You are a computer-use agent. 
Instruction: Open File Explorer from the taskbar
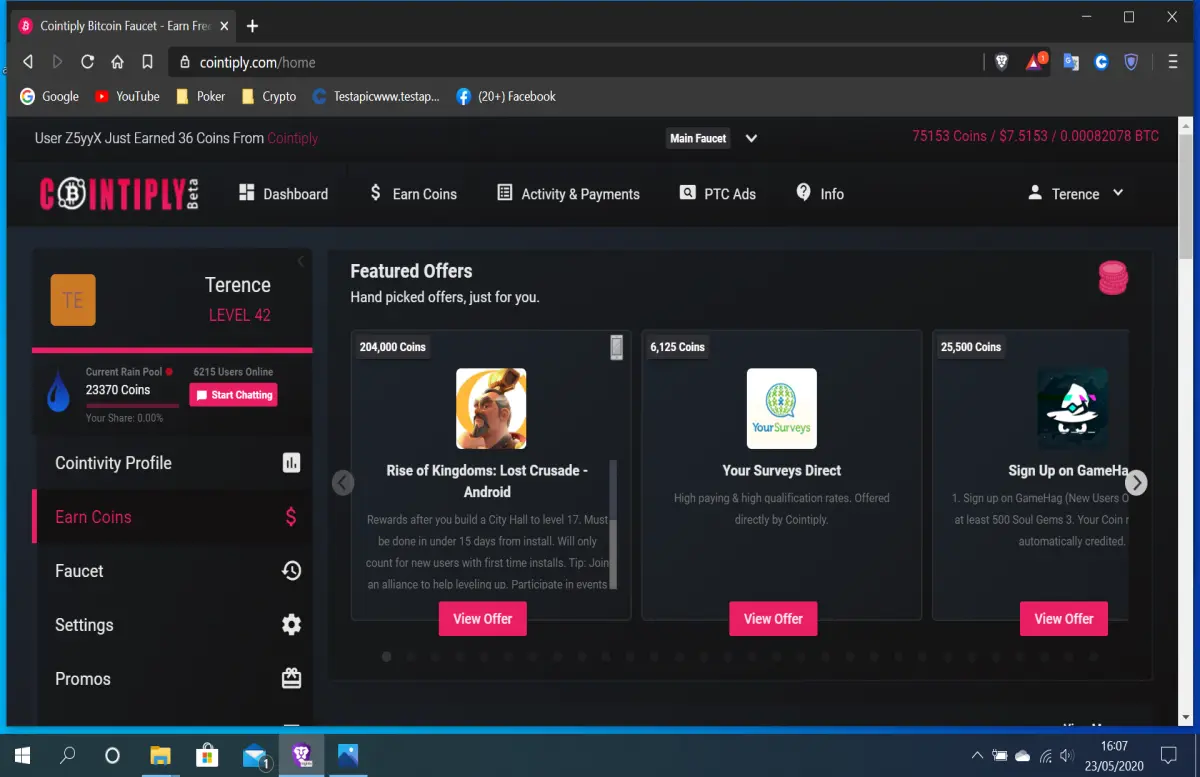160,756
